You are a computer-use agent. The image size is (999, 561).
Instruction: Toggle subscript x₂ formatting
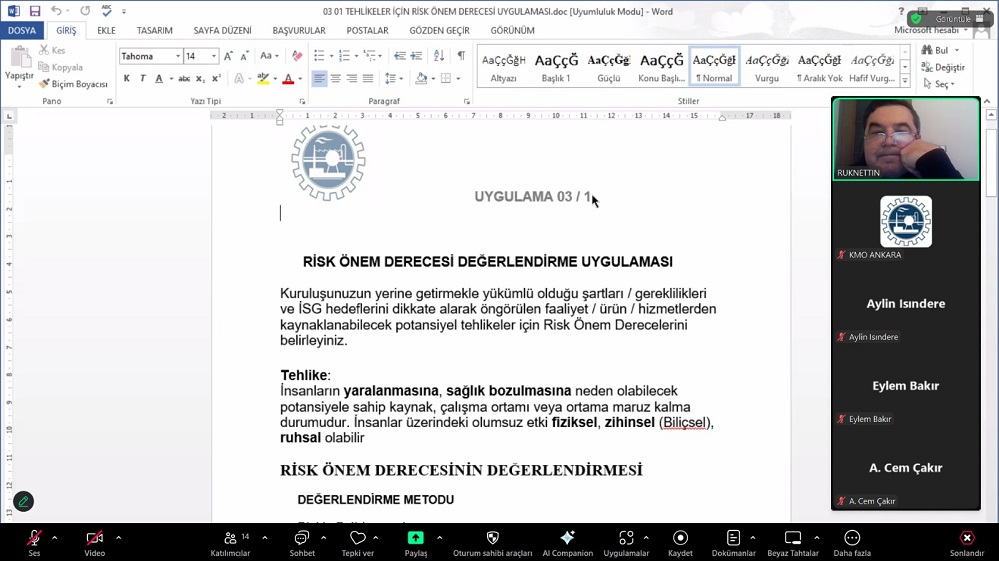[x=200, y=78]
